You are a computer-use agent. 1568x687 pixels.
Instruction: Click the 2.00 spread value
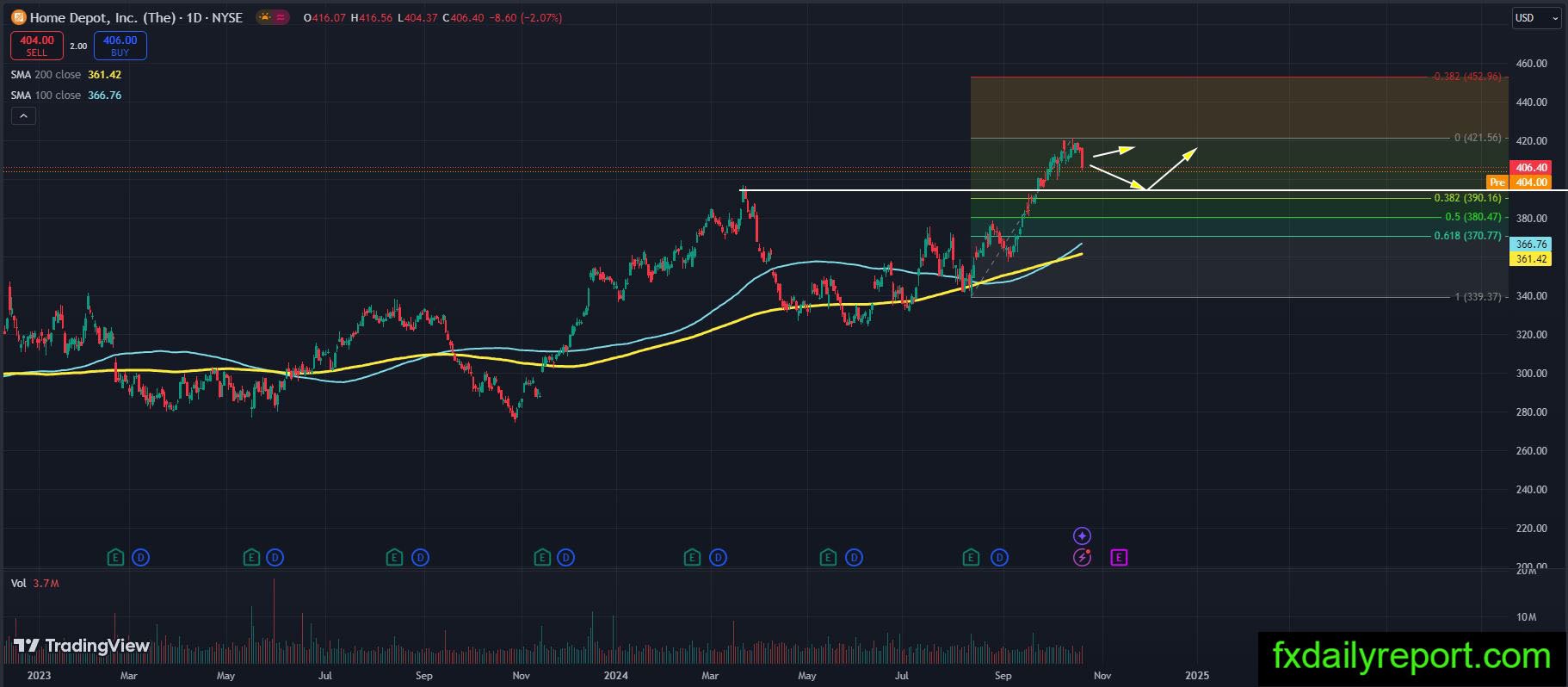(78, 46)
